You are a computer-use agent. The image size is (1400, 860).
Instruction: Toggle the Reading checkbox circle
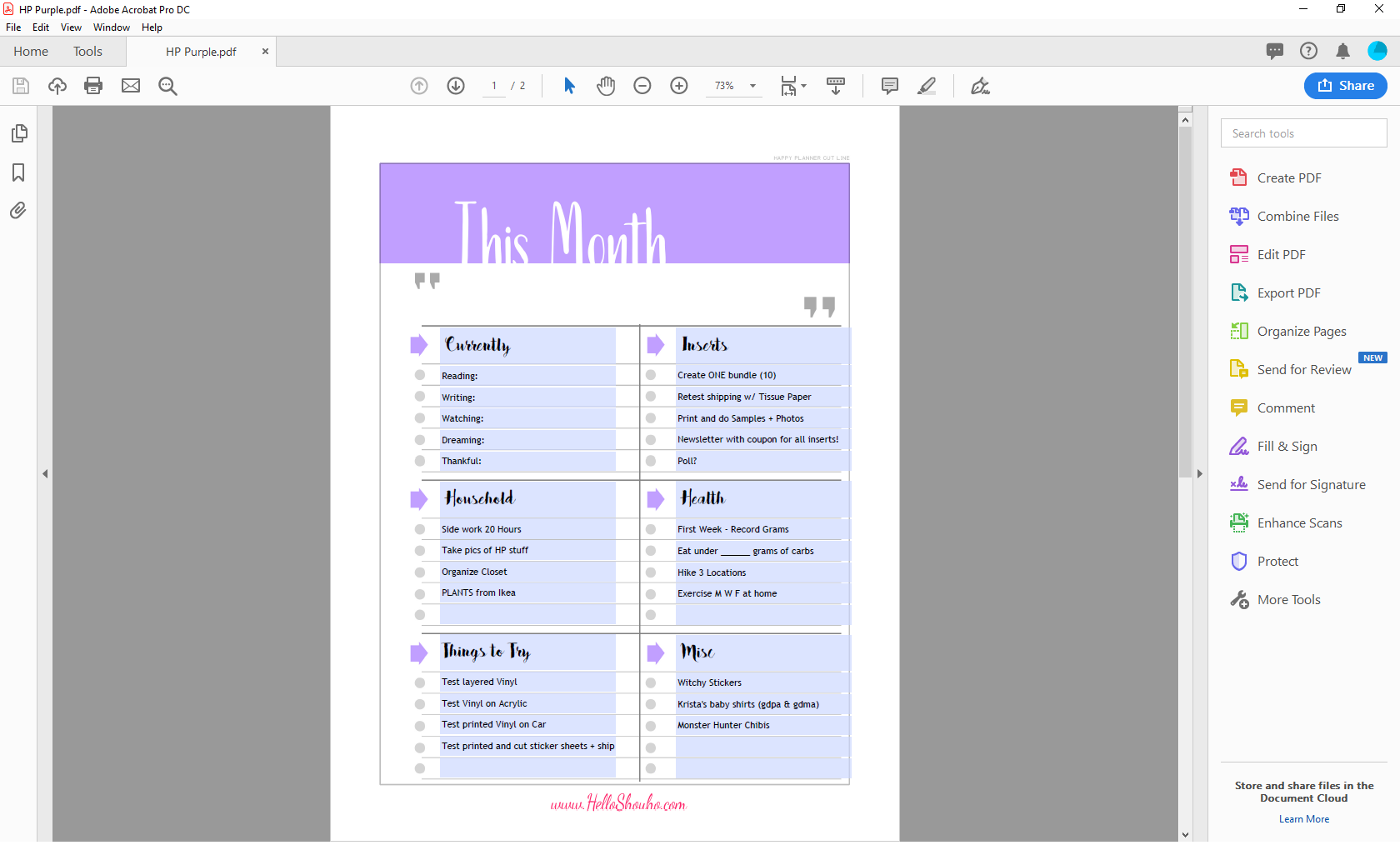tap(420, 375)
